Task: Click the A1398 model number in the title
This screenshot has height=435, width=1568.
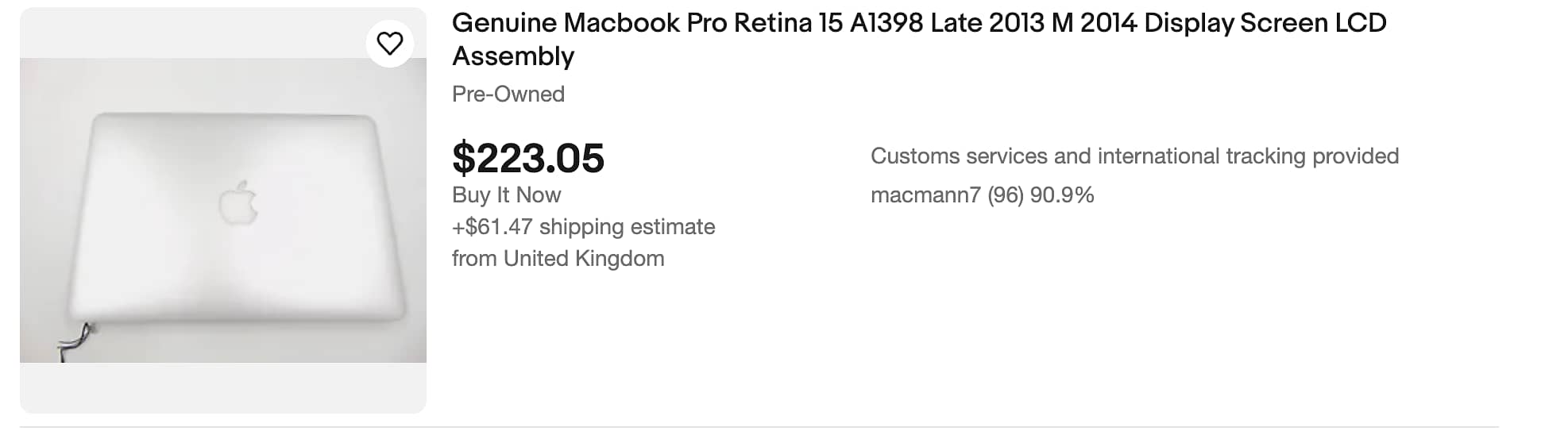Action: (x=886, y=24)
